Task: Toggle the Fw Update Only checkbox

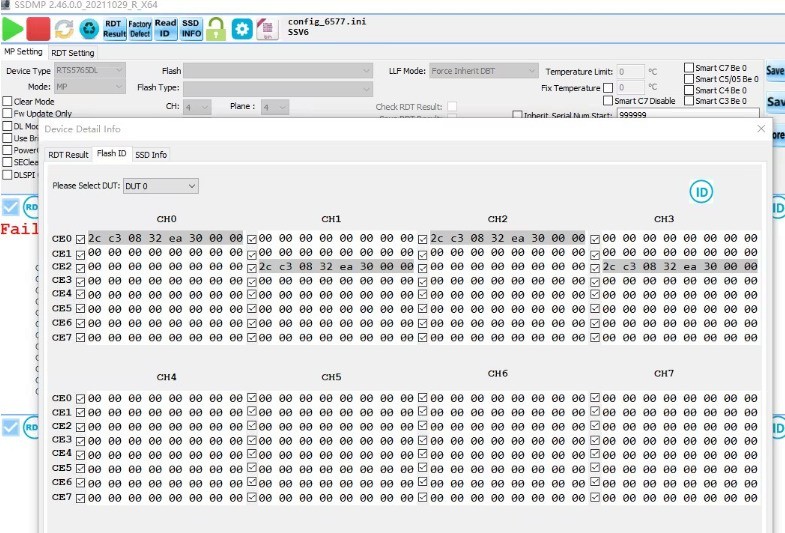Action: point(8,114)
